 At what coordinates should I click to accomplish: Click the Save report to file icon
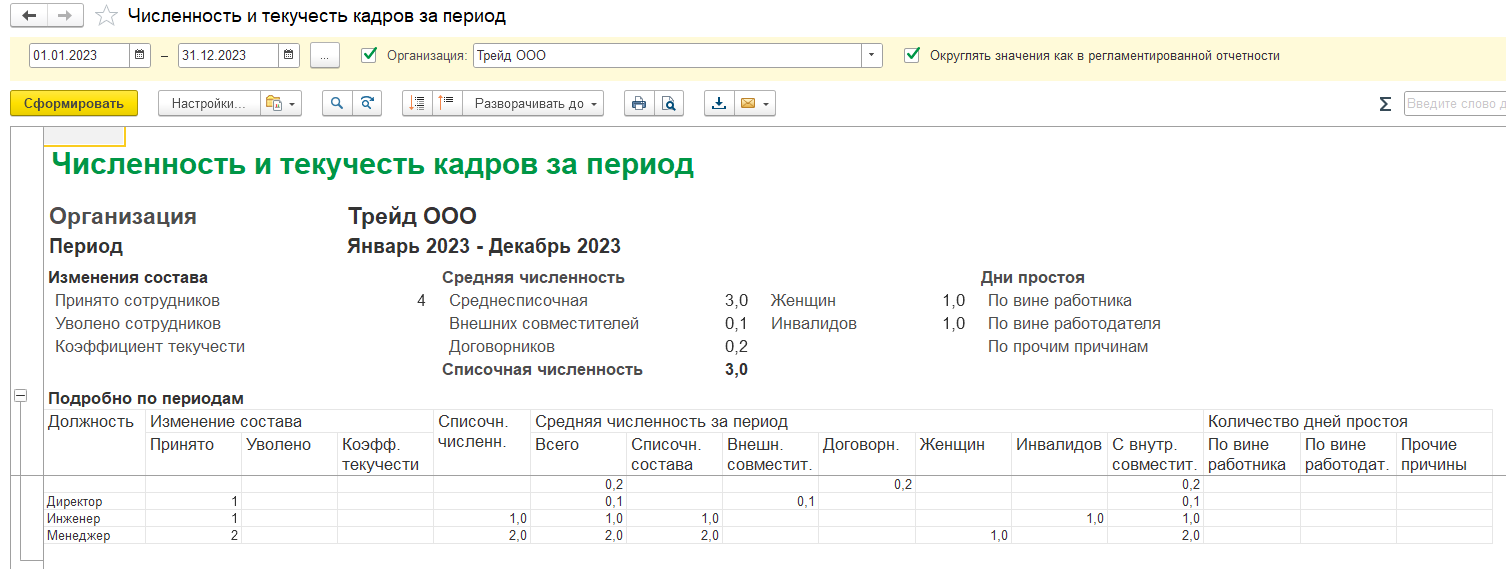[719, 103]
